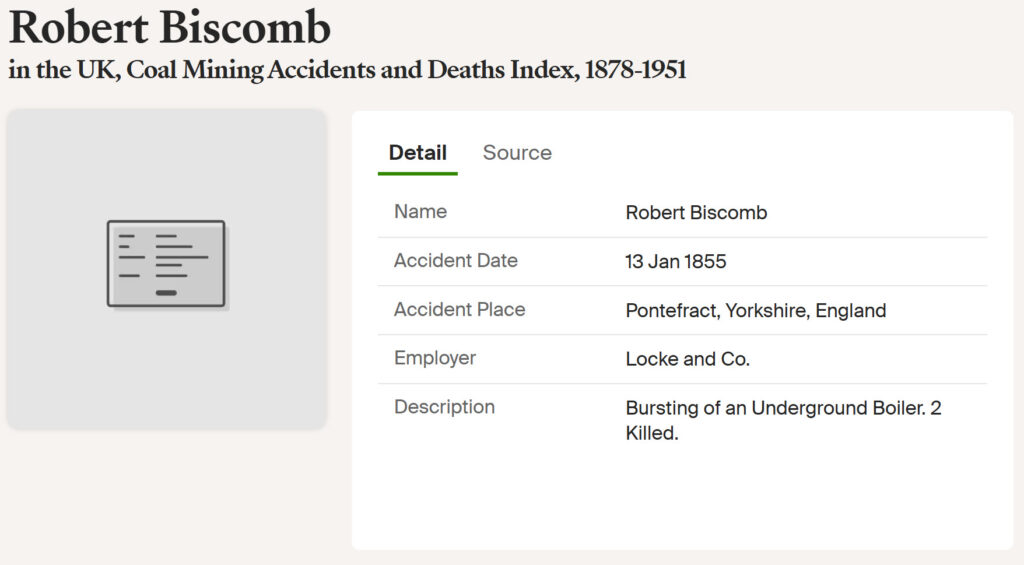Click the "Accident Place" field label
This screenshot has width=1024, height=565.
(459, 310)
